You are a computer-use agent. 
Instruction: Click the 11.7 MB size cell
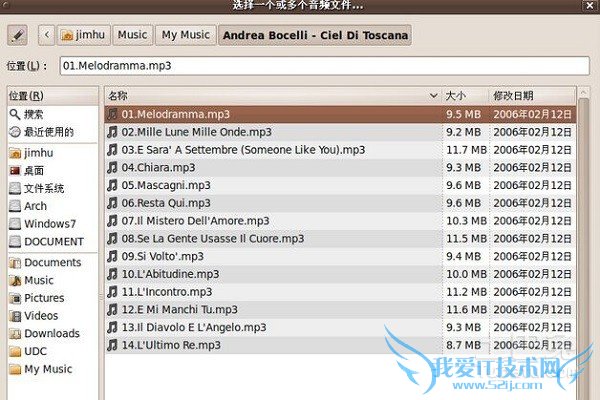pos(466,150)
